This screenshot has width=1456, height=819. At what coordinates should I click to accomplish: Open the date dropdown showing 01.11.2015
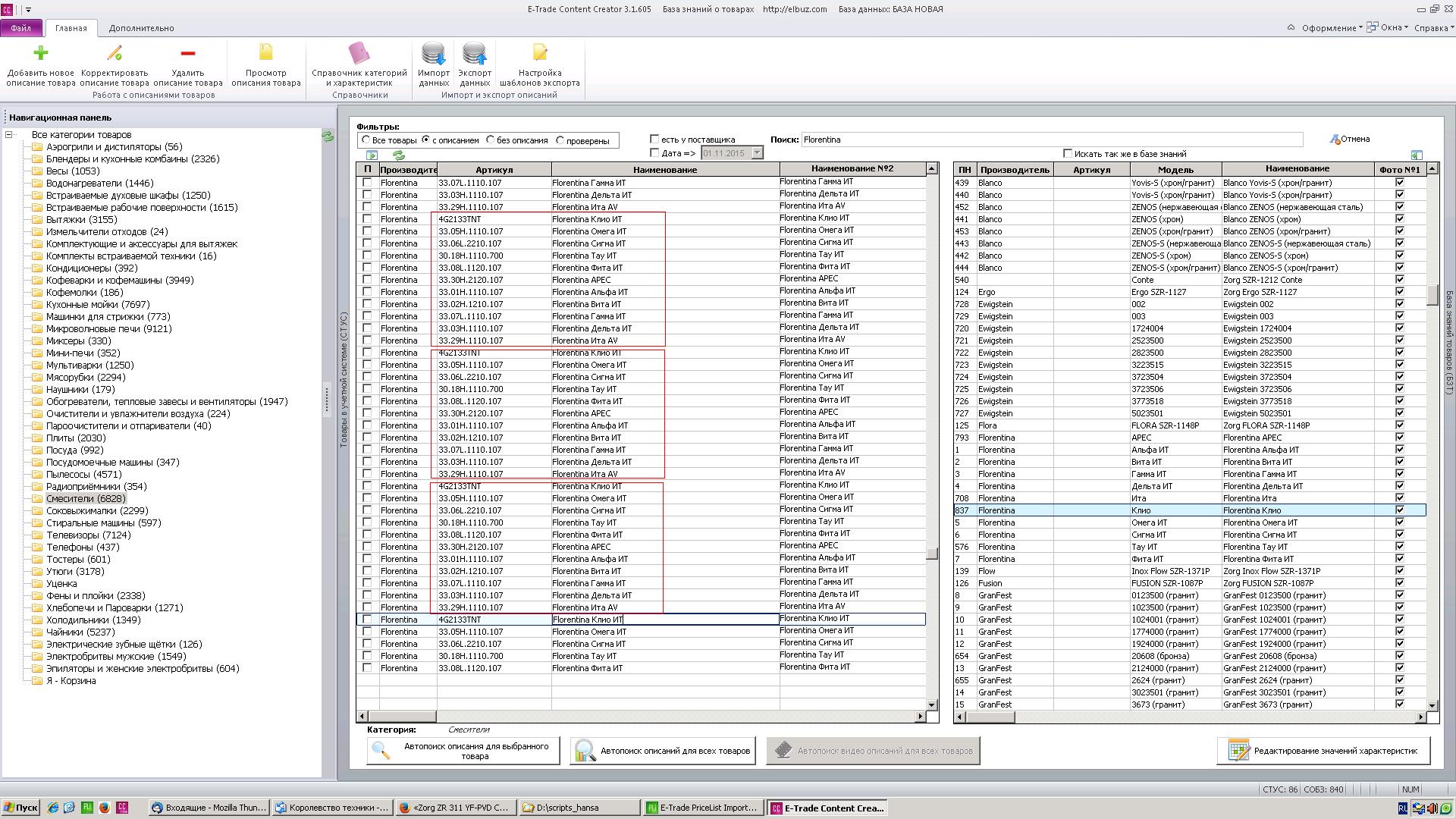[x=756, y=153]
